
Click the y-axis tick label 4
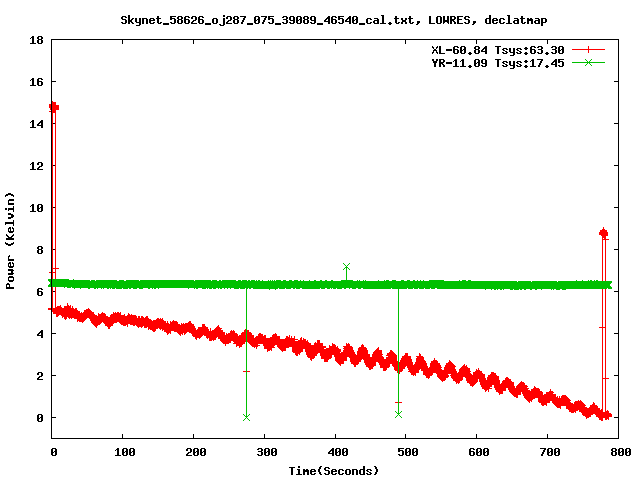[x=40, y=334]
